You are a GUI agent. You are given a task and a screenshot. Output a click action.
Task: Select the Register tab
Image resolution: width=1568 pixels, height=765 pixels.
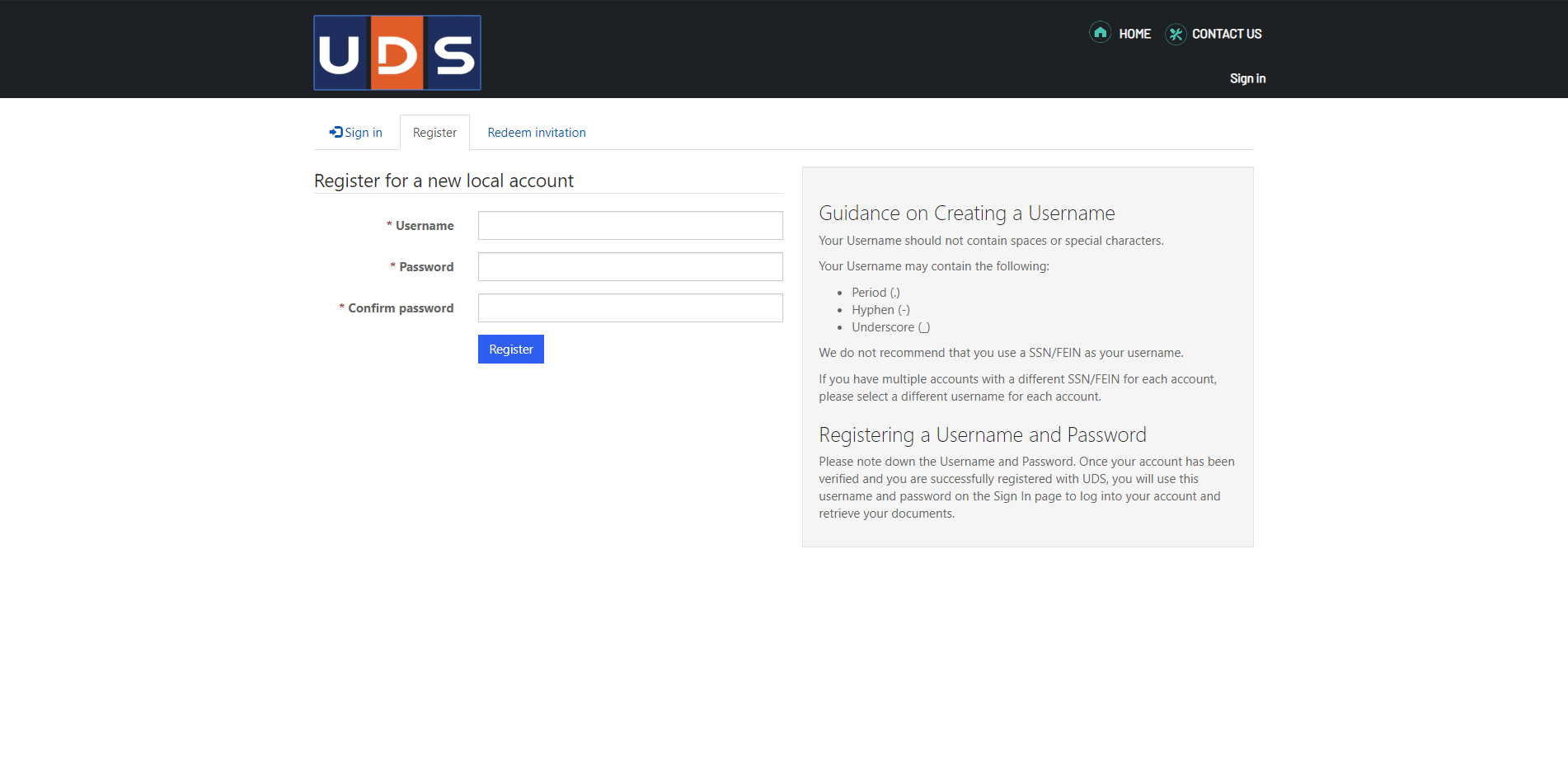434,132
